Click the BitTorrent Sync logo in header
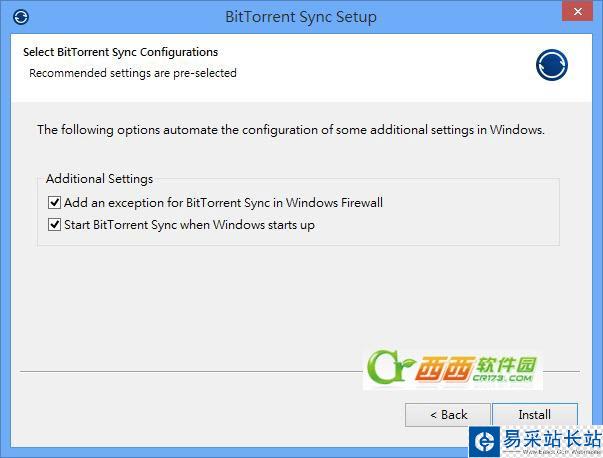The height and width of the screenshot is (458, 603). (551, 65)
